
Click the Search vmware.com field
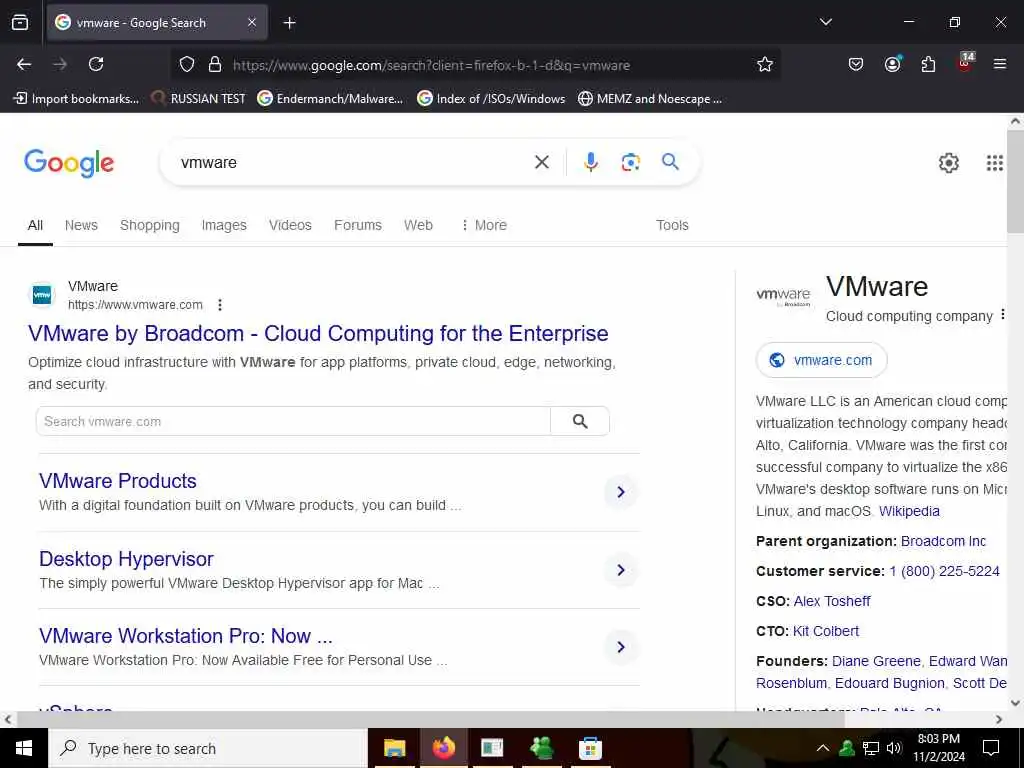click(293, 421)
